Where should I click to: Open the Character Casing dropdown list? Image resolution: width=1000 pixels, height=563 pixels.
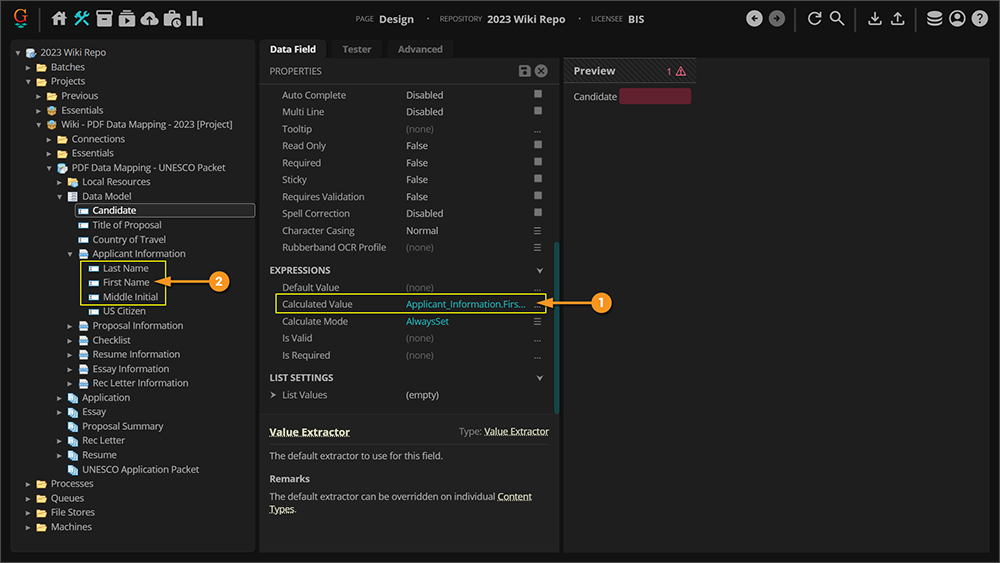coord(537,231)
